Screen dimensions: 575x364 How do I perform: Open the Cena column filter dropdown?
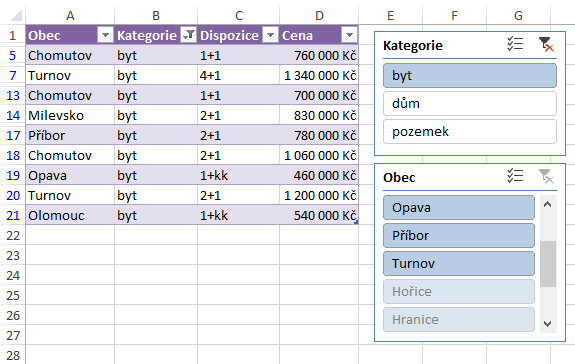(x=349, y=35)
